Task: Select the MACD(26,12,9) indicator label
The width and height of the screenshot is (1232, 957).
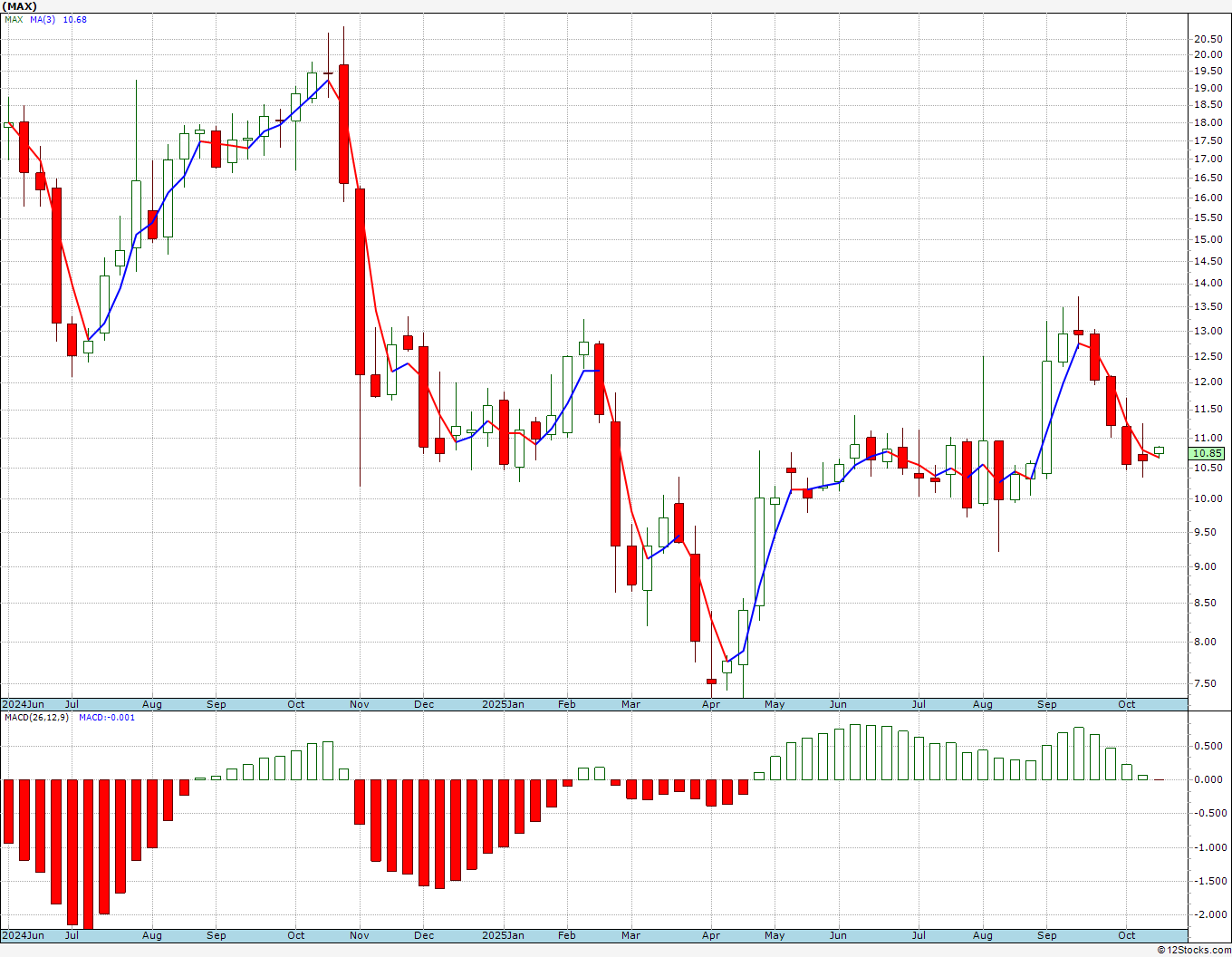Action: (37, 717)
